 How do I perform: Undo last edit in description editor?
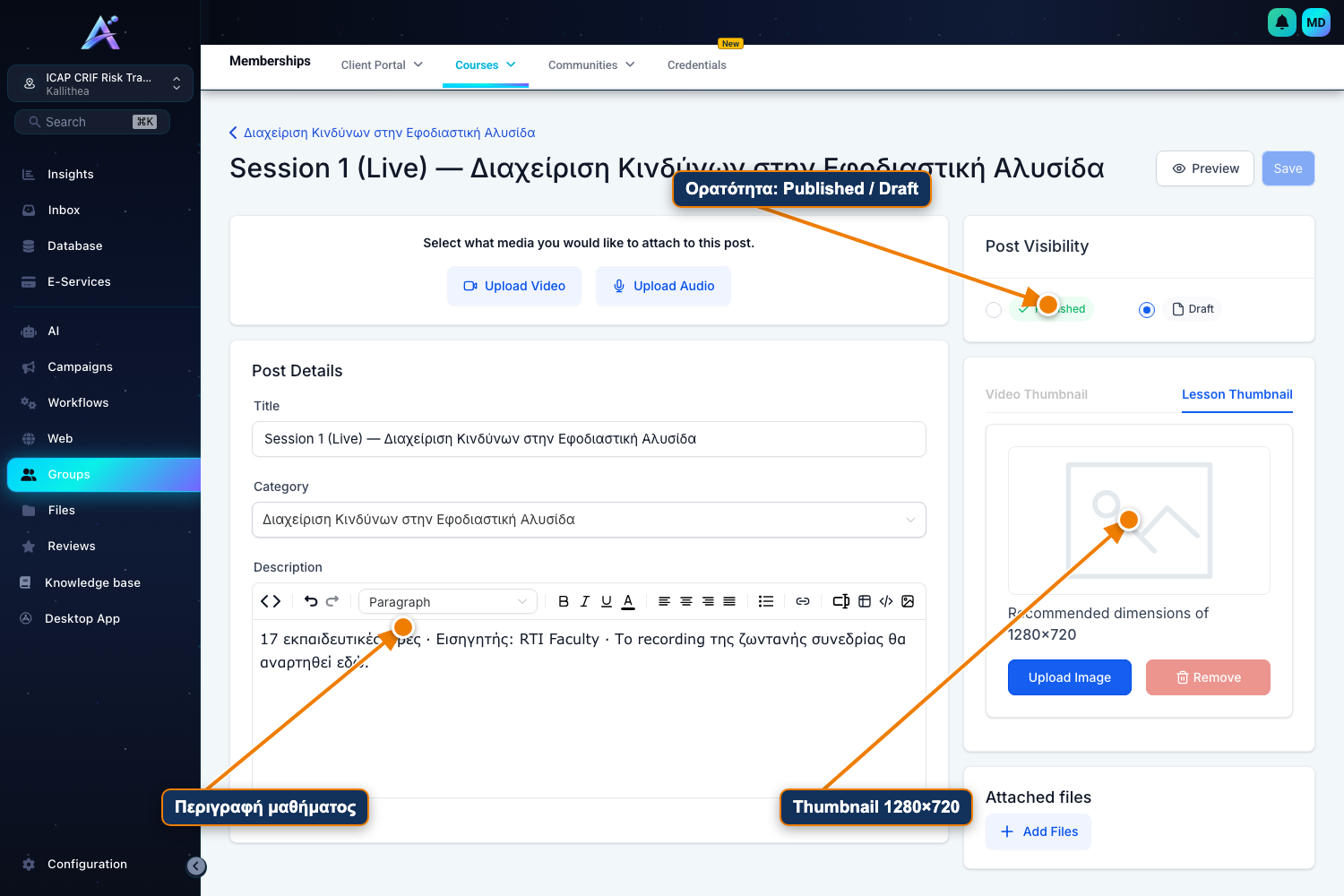311,601
